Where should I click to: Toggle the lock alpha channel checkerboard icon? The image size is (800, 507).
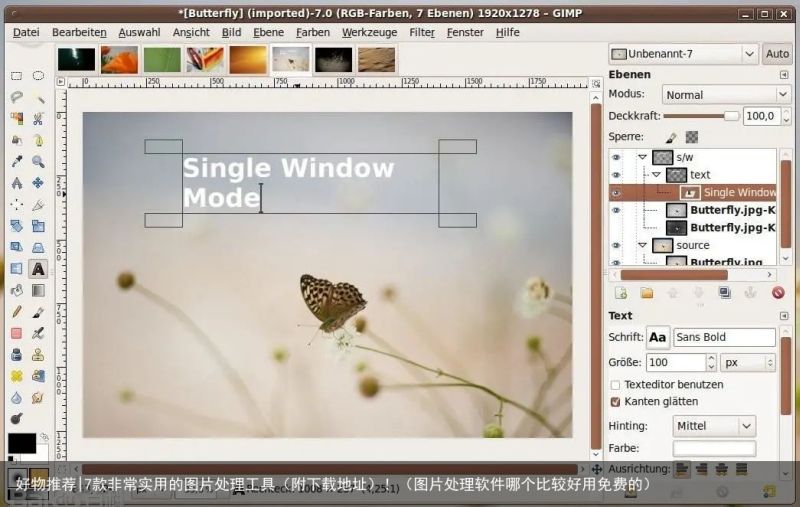(692, 137)
